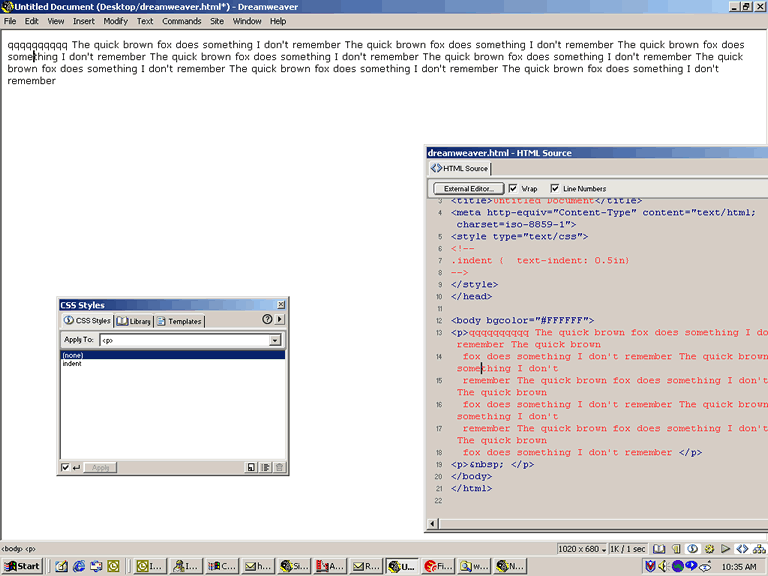Click the Apply button in CSS Styles
The width and height of the screenshot is (768, 576).
point(100,467)
